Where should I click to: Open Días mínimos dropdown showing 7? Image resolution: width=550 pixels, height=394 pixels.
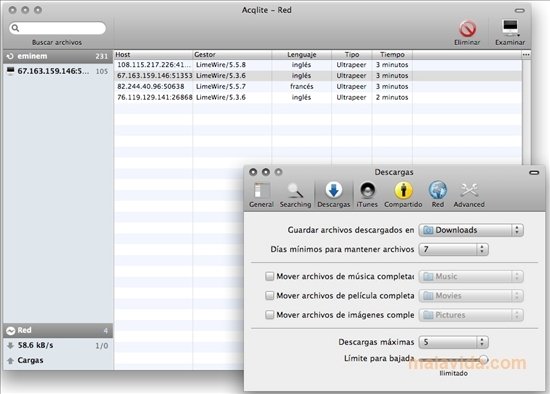pos(454,249)
